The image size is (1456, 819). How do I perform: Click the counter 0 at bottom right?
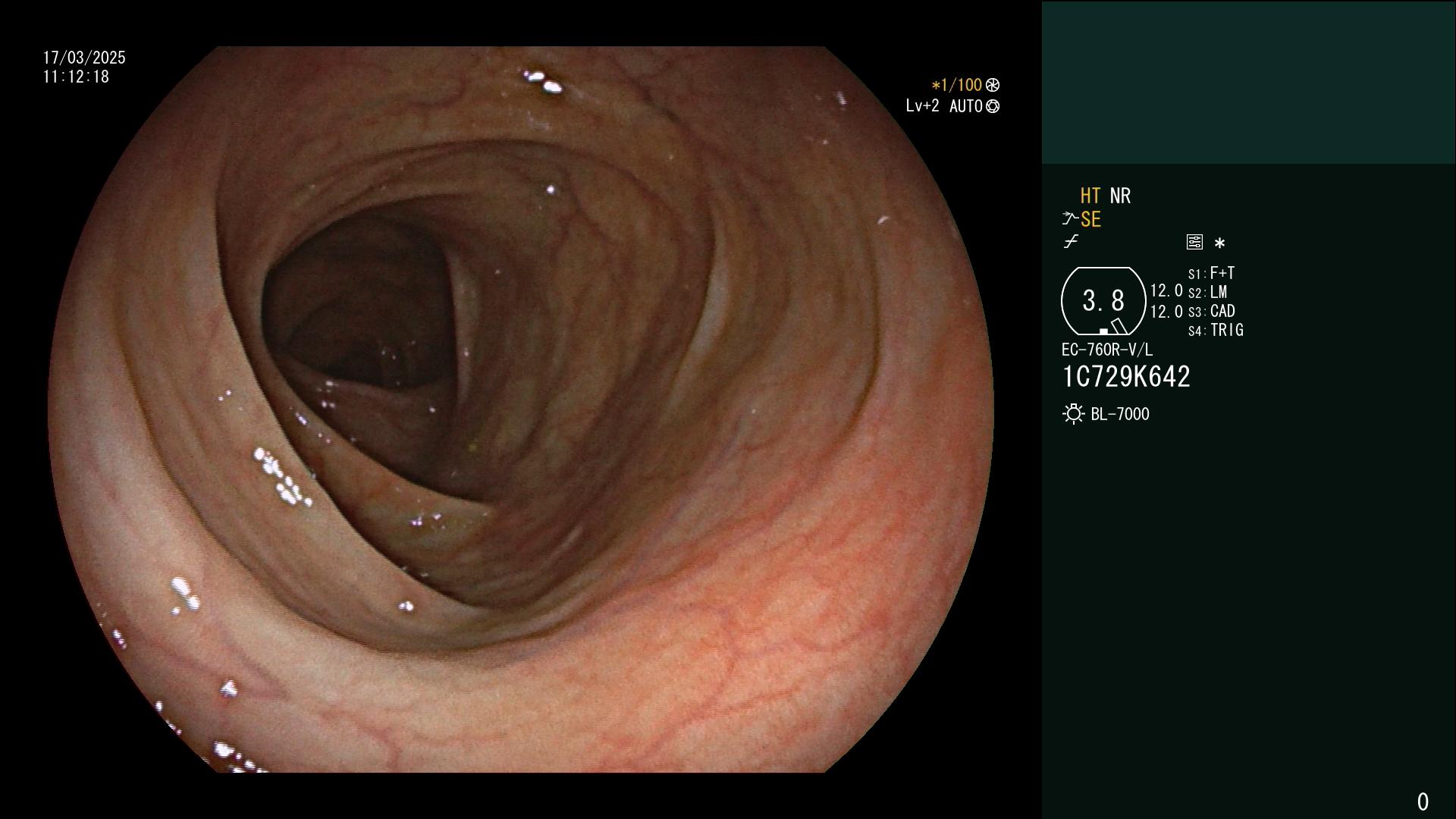1423,802
